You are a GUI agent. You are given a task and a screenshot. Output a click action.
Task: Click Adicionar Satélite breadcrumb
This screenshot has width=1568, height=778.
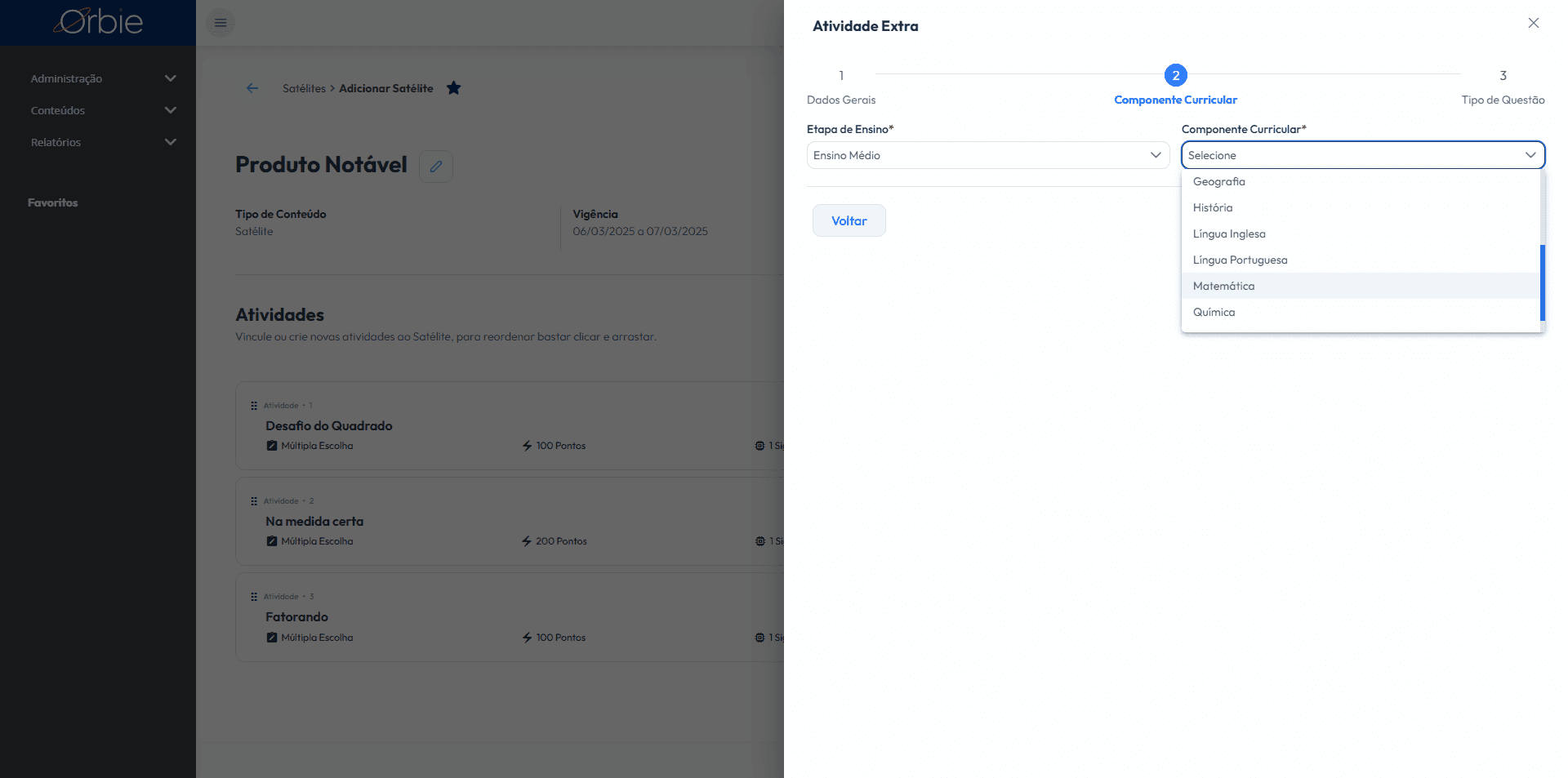[386, 88]
